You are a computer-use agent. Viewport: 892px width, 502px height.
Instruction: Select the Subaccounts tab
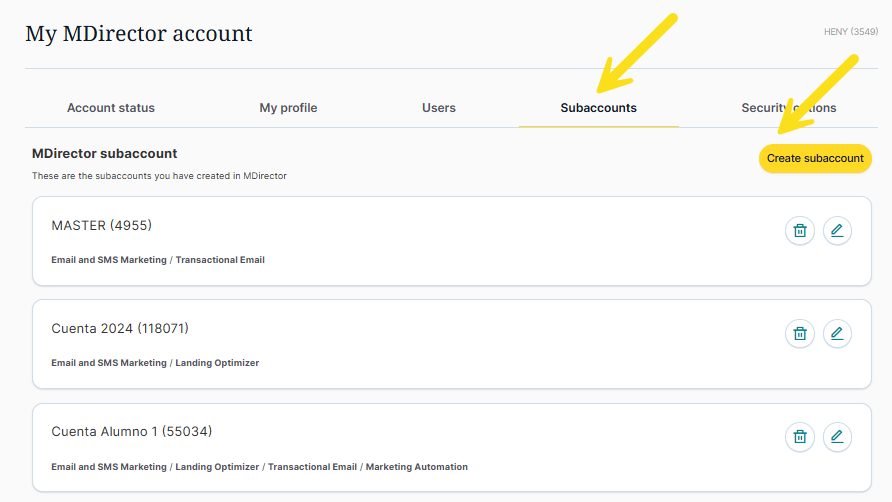coord(598,108)
